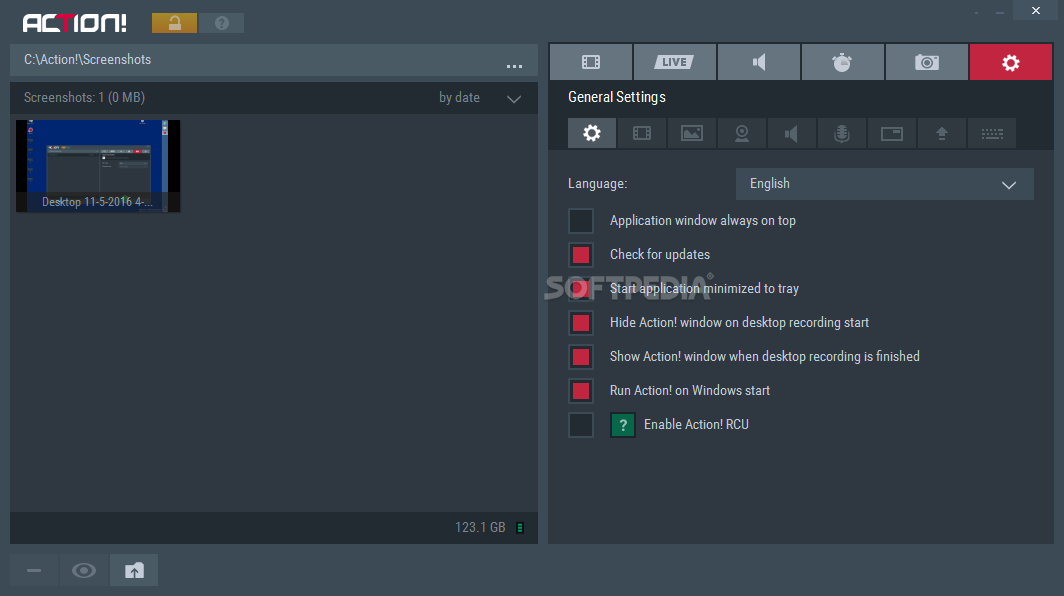
Task: Open webcam settings sub-tab
Action: (x=742, y=133)
